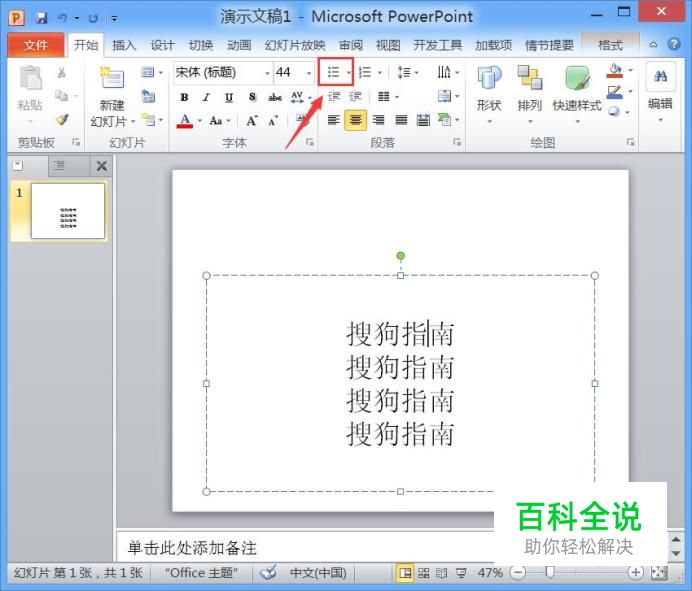Switch to 设计 ribbon tab
This screenshot has width=692, height=591.
[x=162, y=45]
